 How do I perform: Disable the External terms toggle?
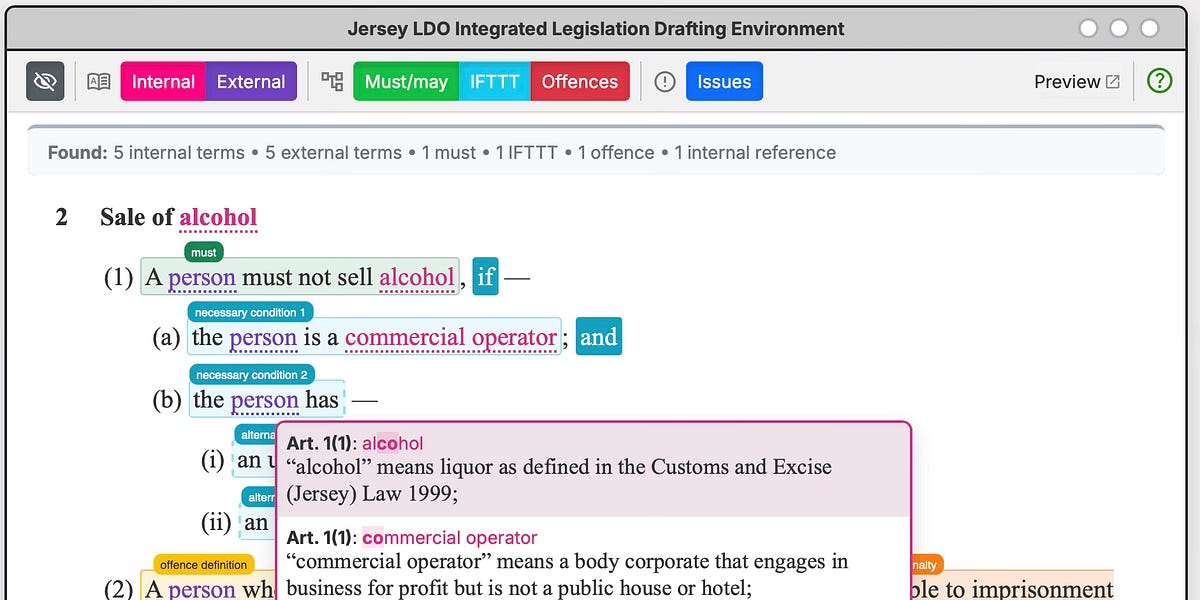251,81
